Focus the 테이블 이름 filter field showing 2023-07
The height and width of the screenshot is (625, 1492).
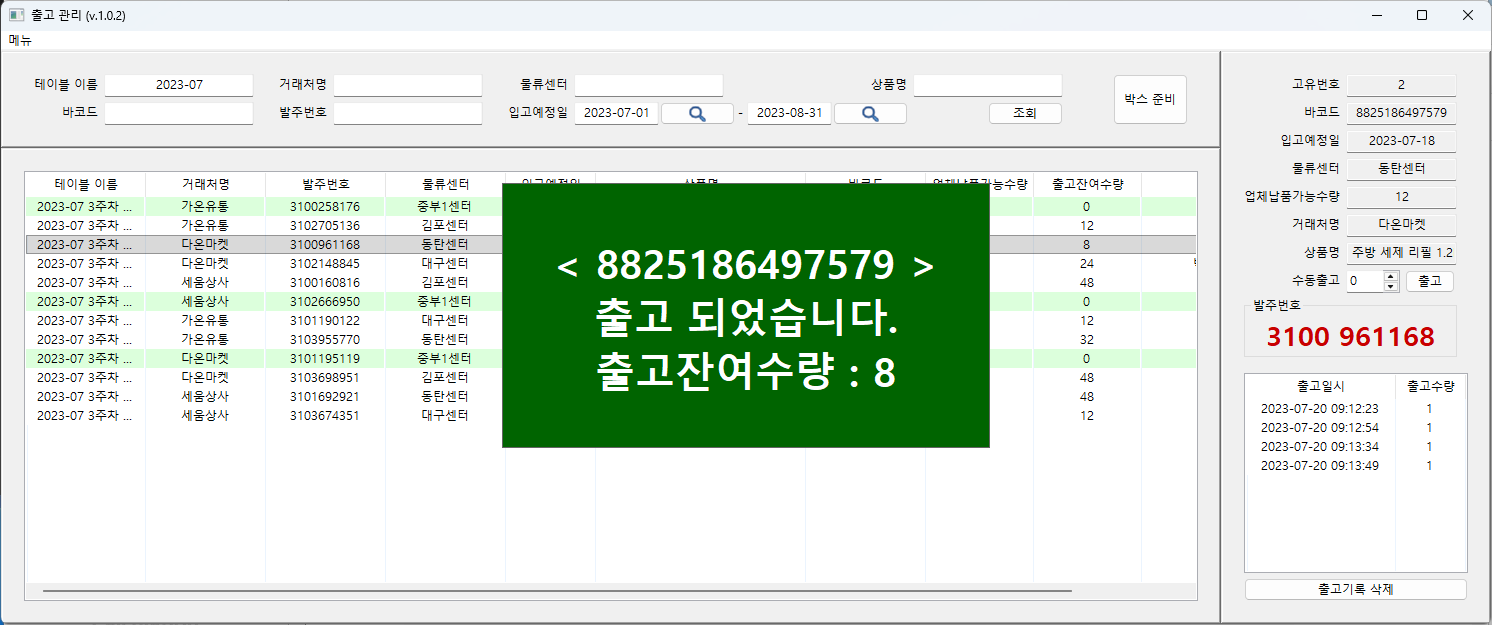pos(179,85)
